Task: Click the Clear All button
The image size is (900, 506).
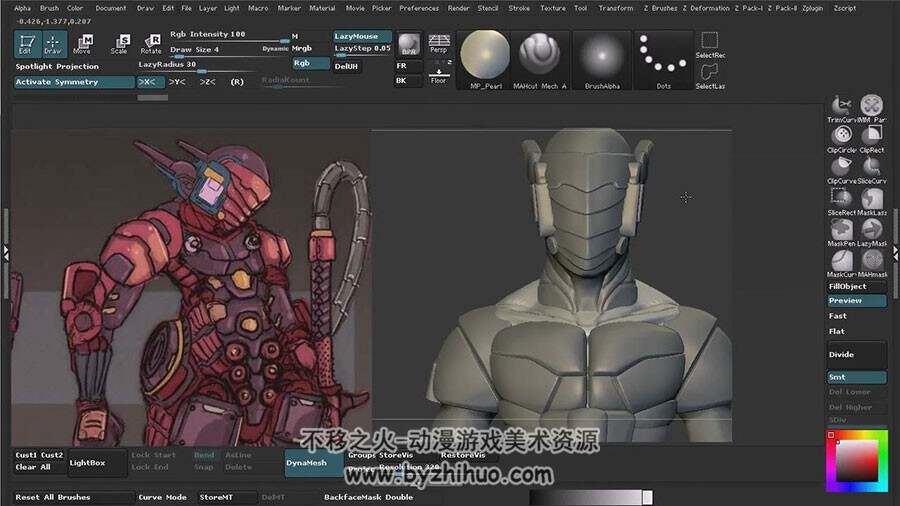Action: [x=33, y=467]
